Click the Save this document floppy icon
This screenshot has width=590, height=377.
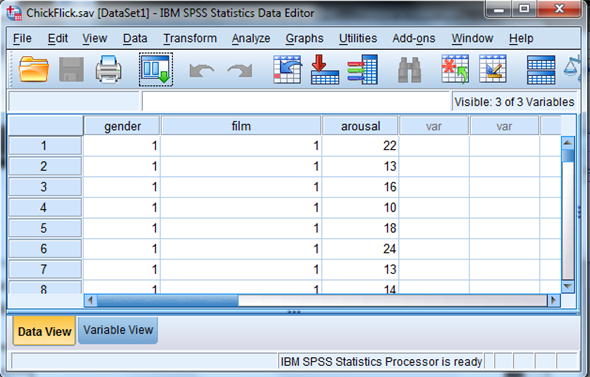tap(71, 70)
